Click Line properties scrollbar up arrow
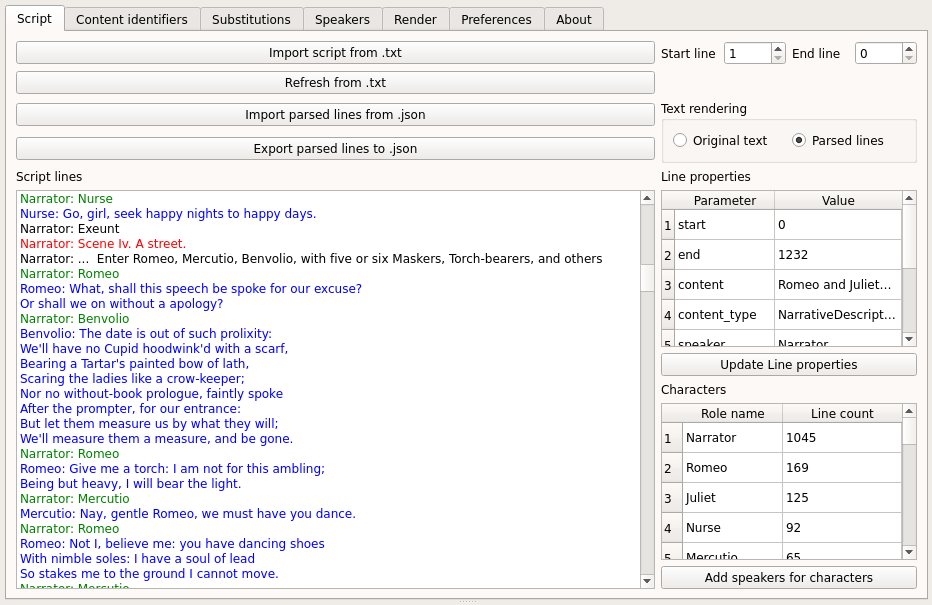 [x=909, y=198]
